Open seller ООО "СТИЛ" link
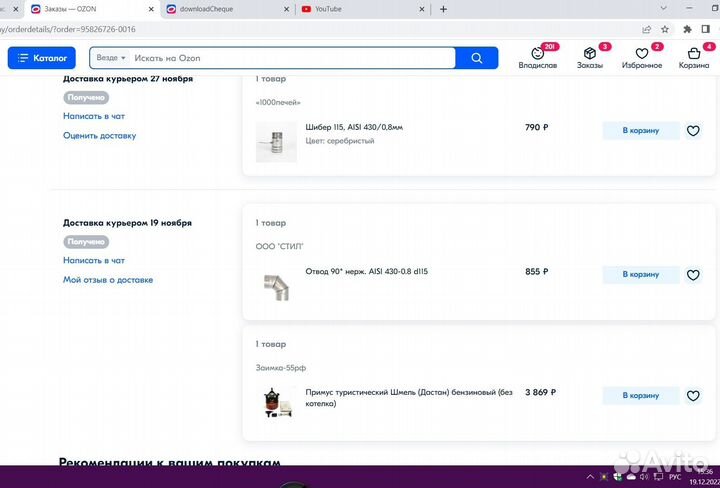 click(280, 247)
